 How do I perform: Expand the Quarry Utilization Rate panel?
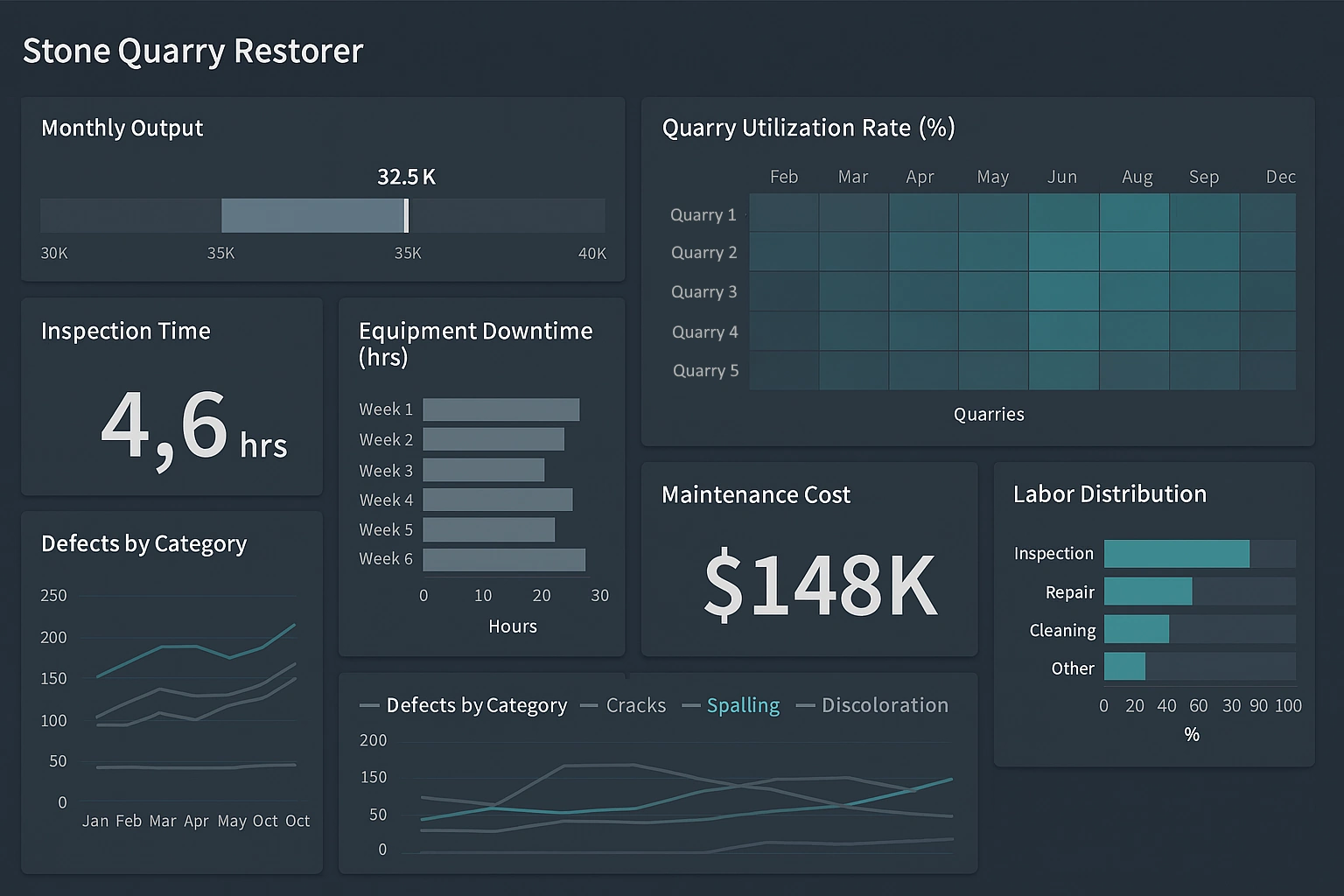(808, 128)
